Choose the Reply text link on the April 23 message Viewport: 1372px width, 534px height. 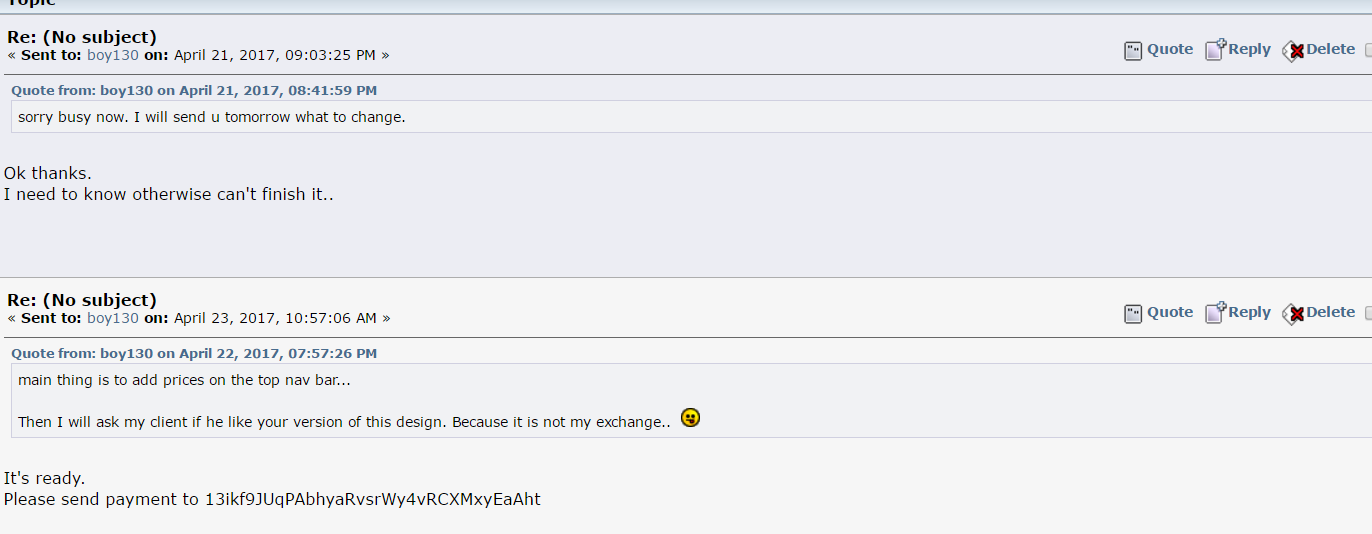(x=1249, y=312)
